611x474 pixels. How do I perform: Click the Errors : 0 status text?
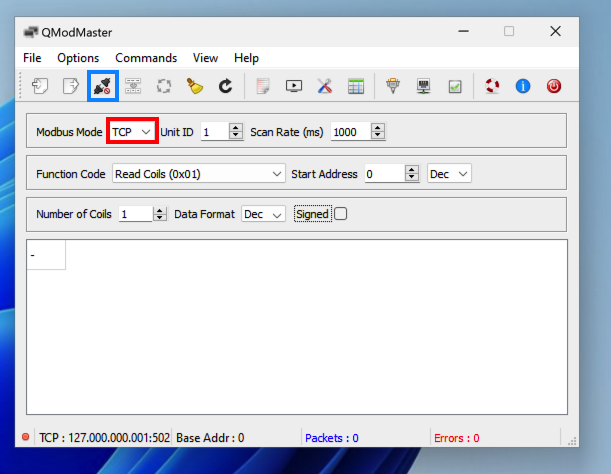tap(457, 438)
